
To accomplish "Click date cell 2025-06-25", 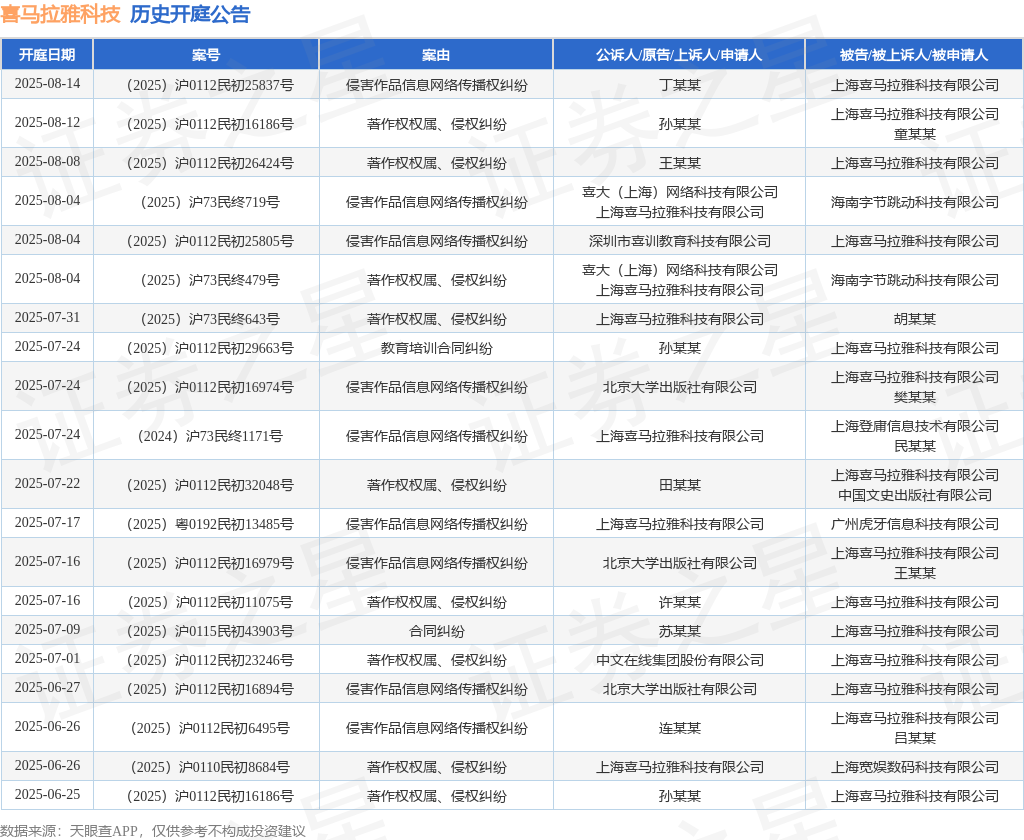I will [47, 795].
